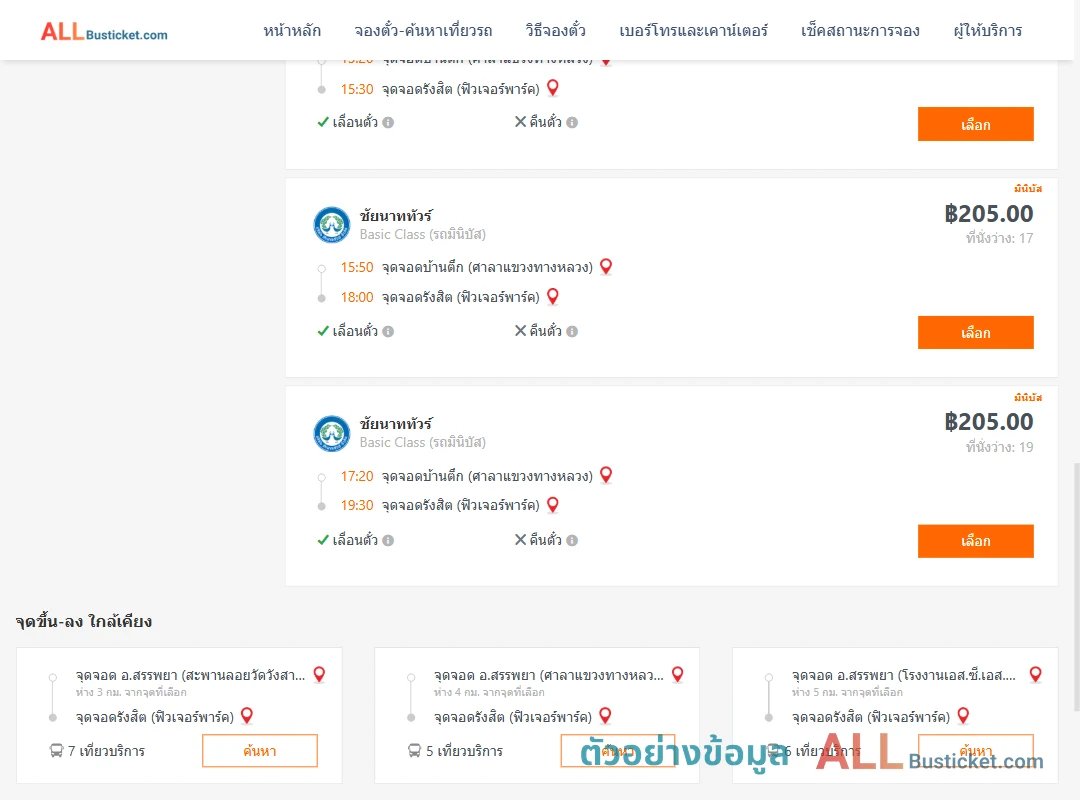
Task: Go to หน้าหลัก menu item
Action: 291,30
